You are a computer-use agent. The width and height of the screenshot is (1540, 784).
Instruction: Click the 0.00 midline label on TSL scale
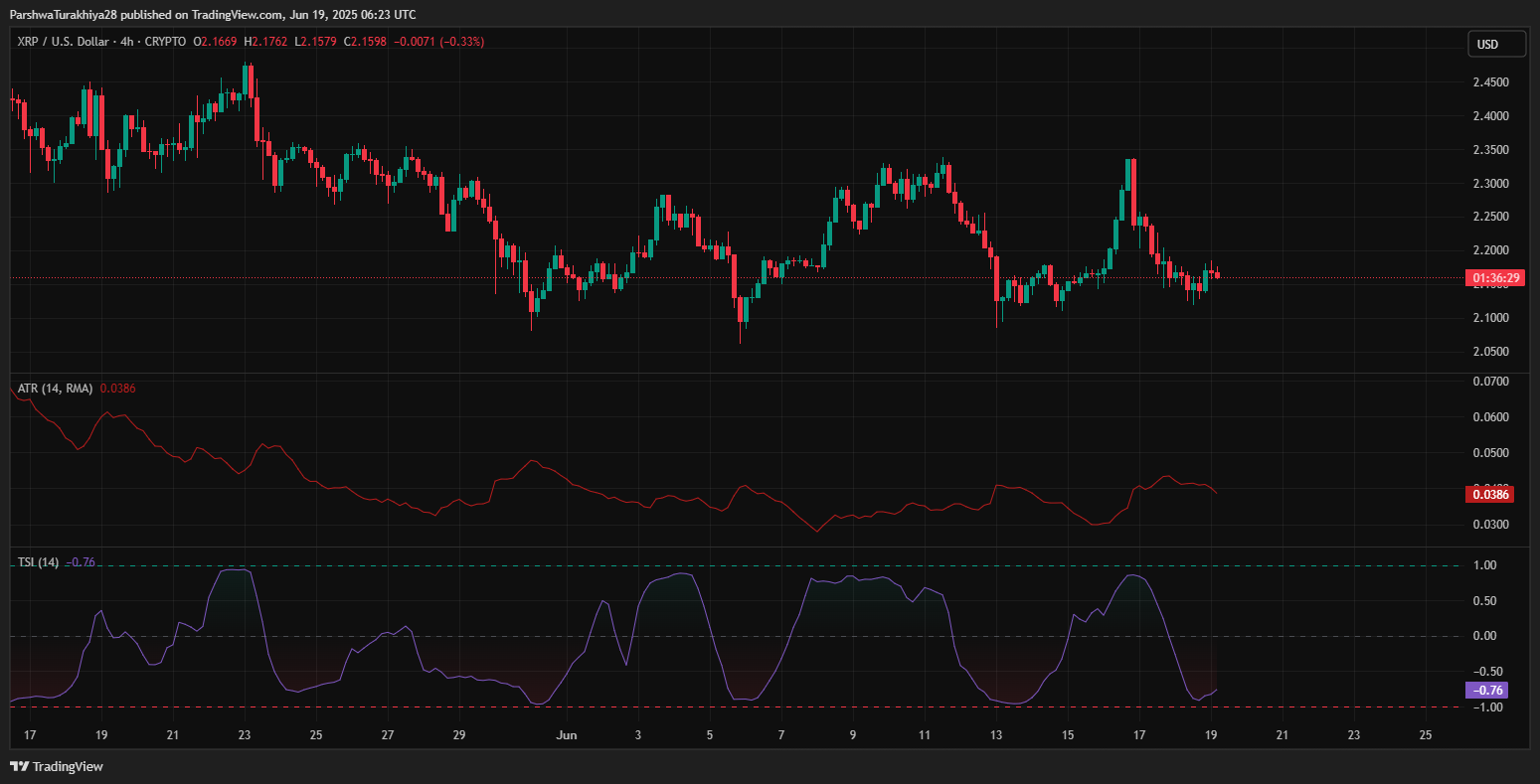point(1484,636)
